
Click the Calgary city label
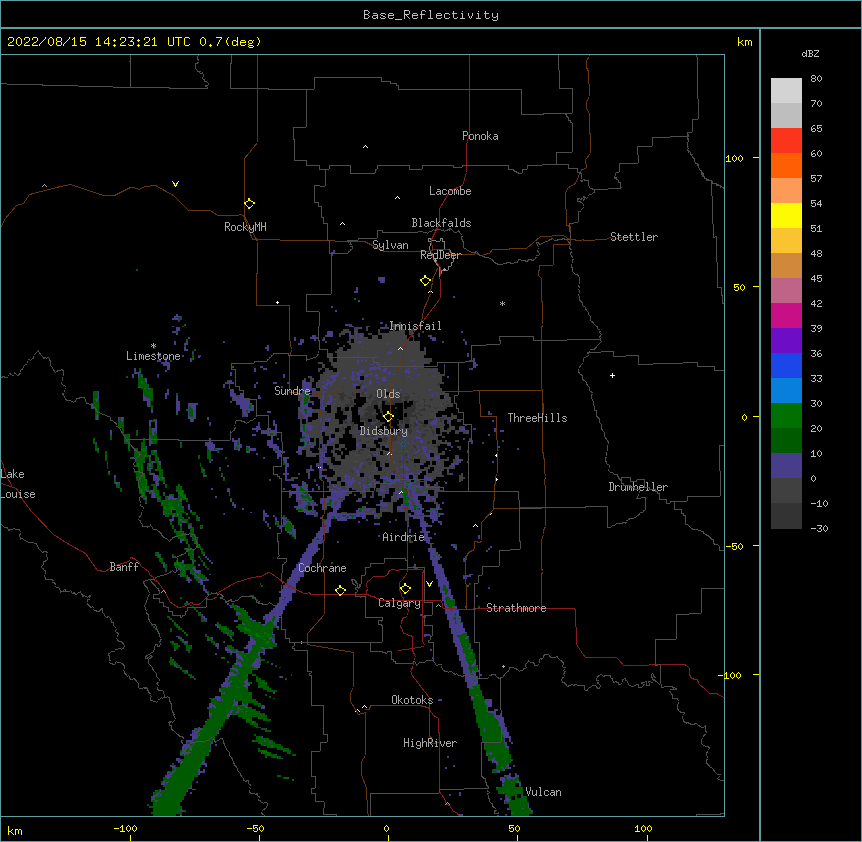click(x=399, y=603)
